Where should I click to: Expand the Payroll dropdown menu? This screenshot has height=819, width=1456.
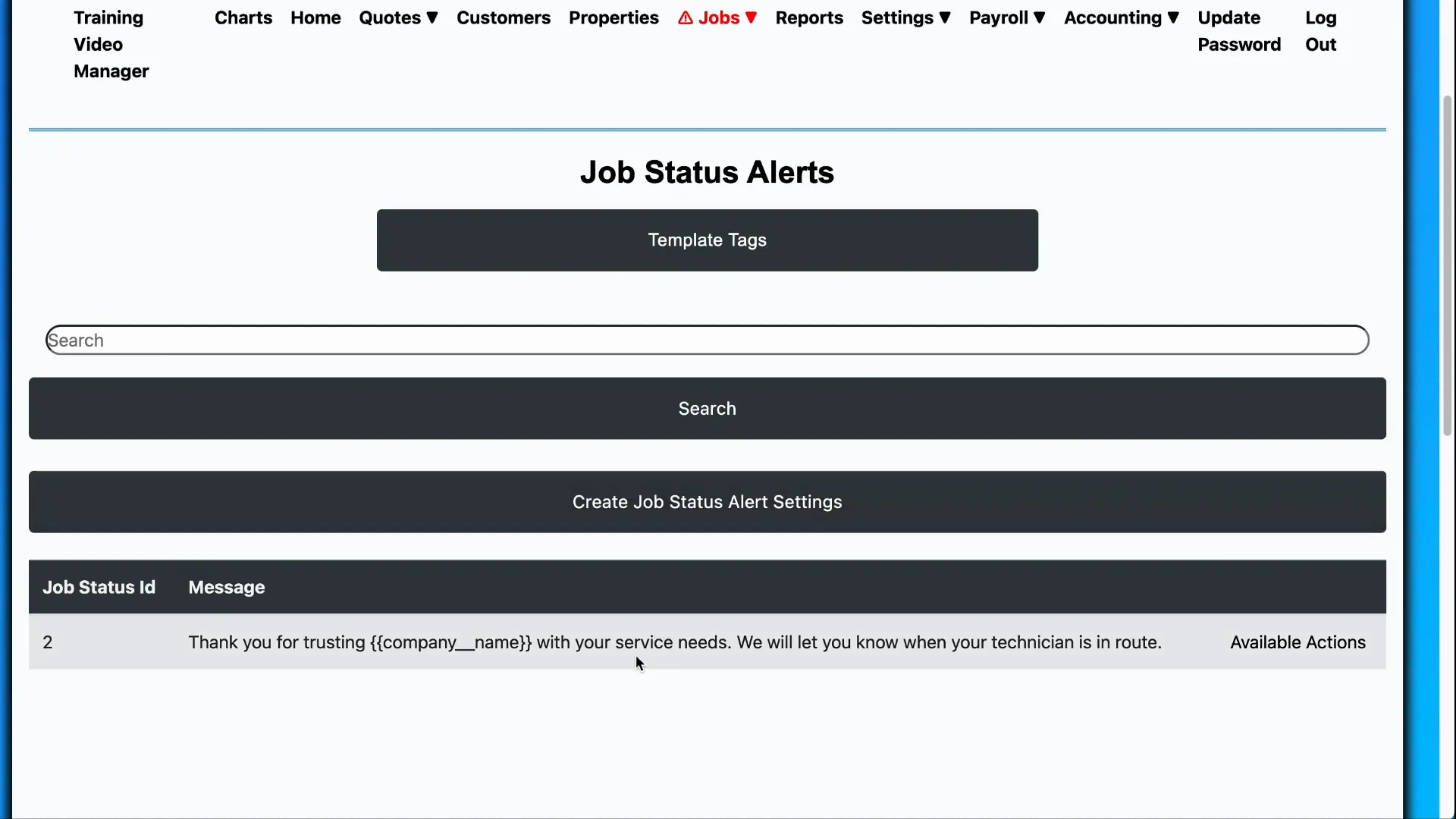click(1007, 17)
